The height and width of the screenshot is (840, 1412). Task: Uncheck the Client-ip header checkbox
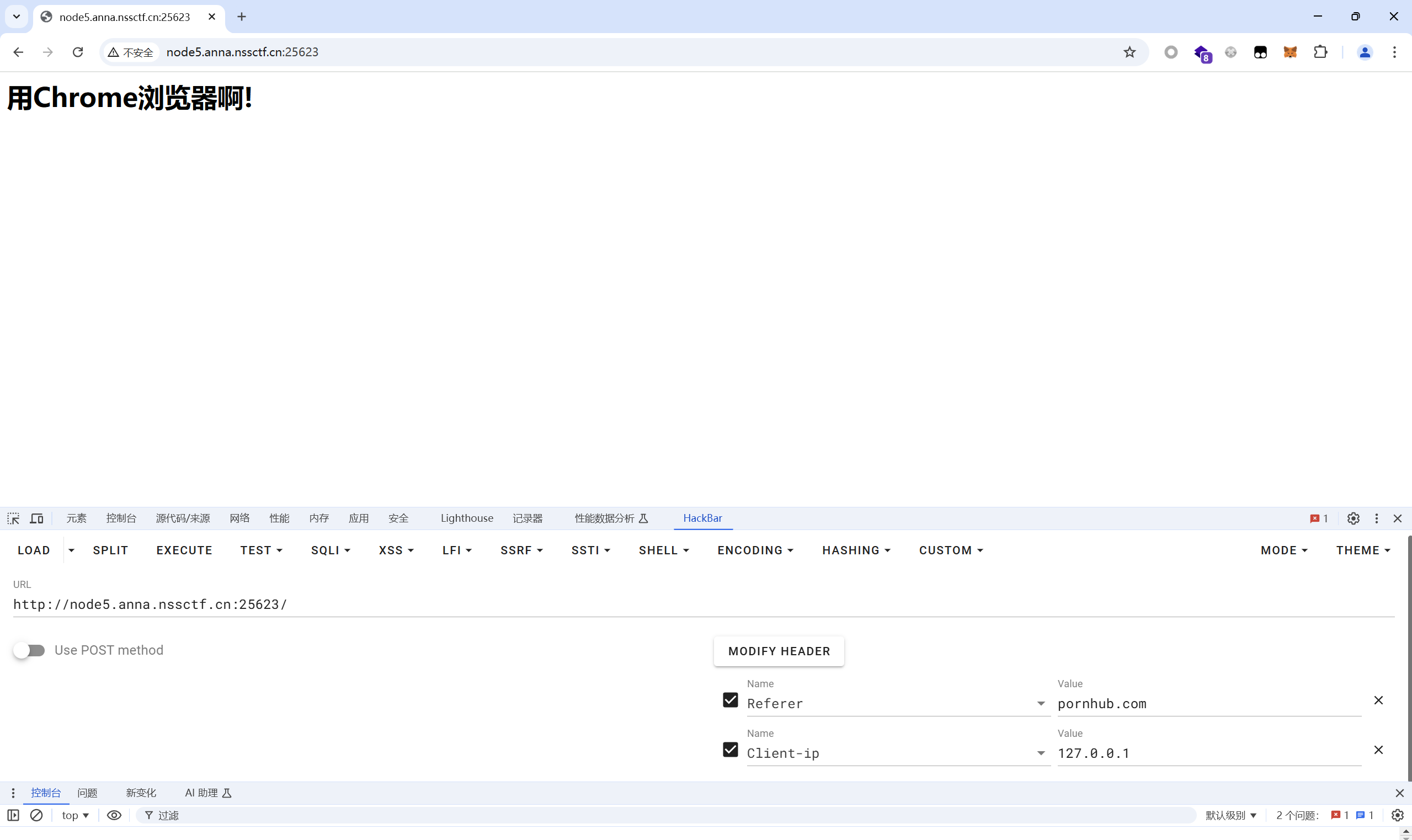pos(731,750)
